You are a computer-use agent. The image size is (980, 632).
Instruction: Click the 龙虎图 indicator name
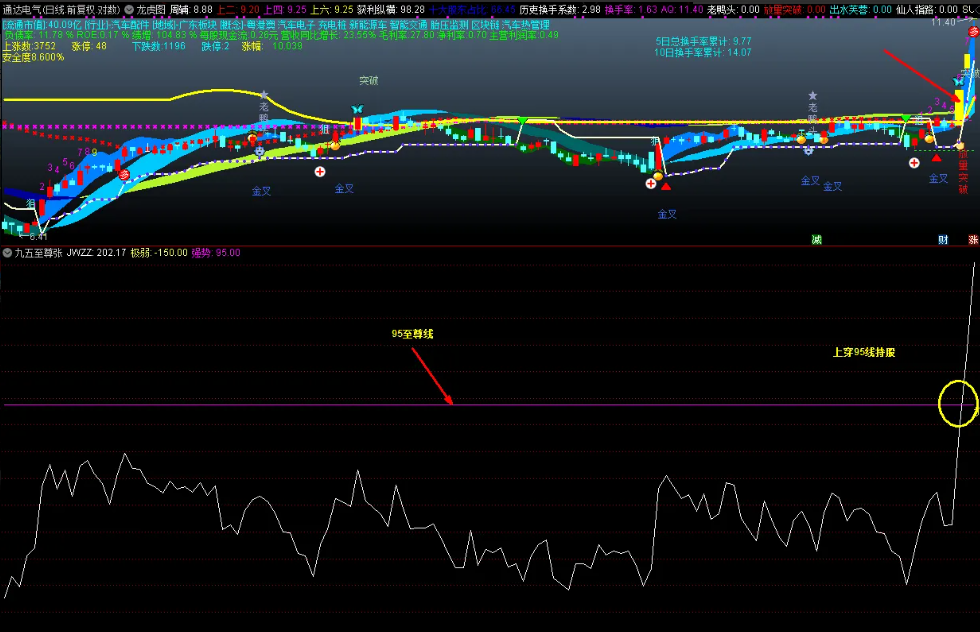151,9
